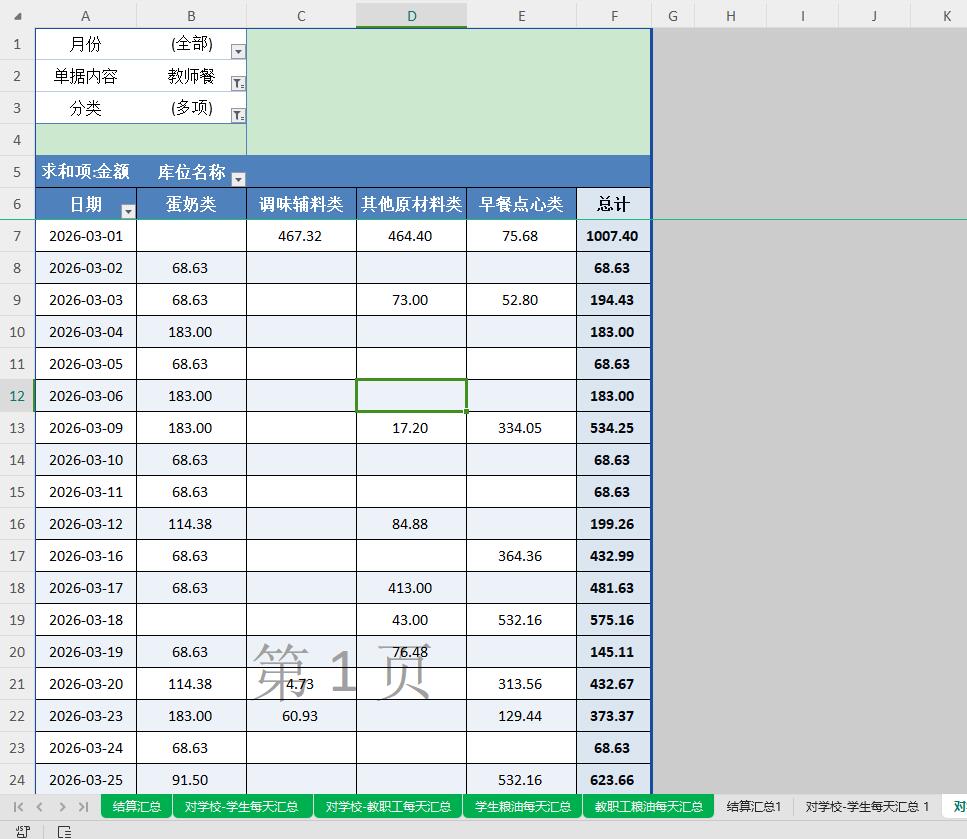Jump to the first sheet tab arrow
This screenshot has width=967, height=839.
(18, 806)
